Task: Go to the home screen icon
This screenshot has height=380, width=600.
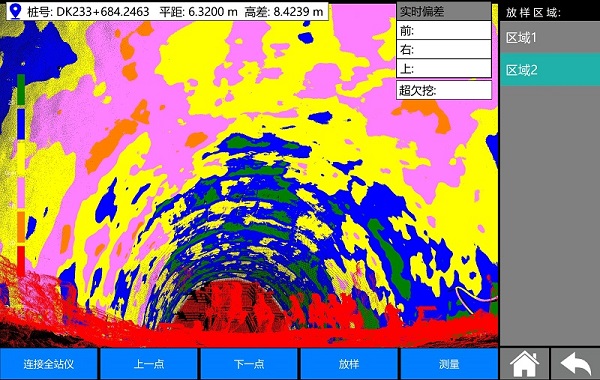Action: (524, 364)
